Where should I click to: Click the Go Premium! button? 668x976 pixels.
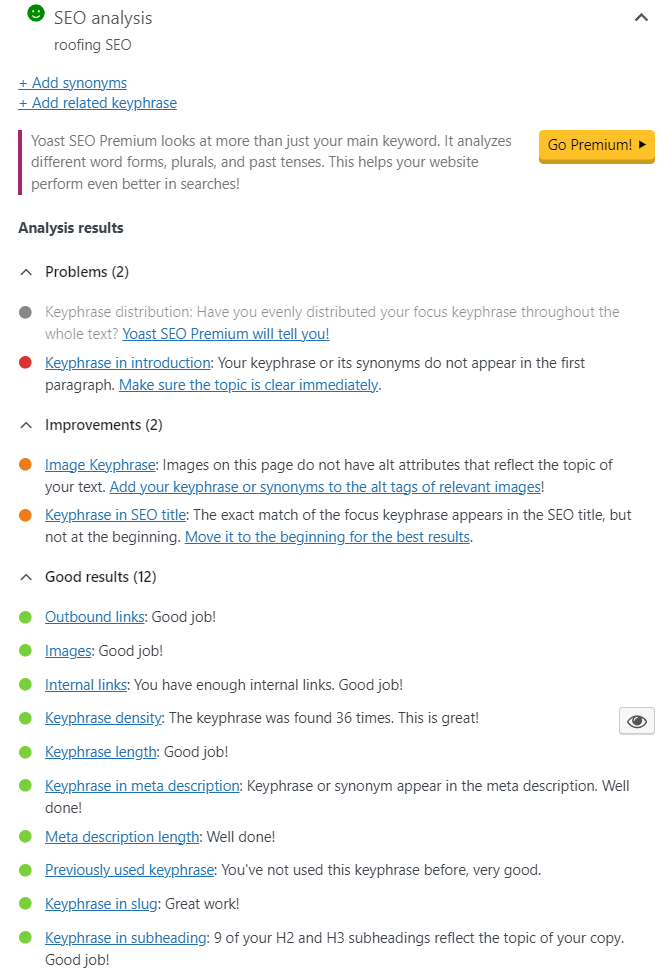click(x=596, y=146)
